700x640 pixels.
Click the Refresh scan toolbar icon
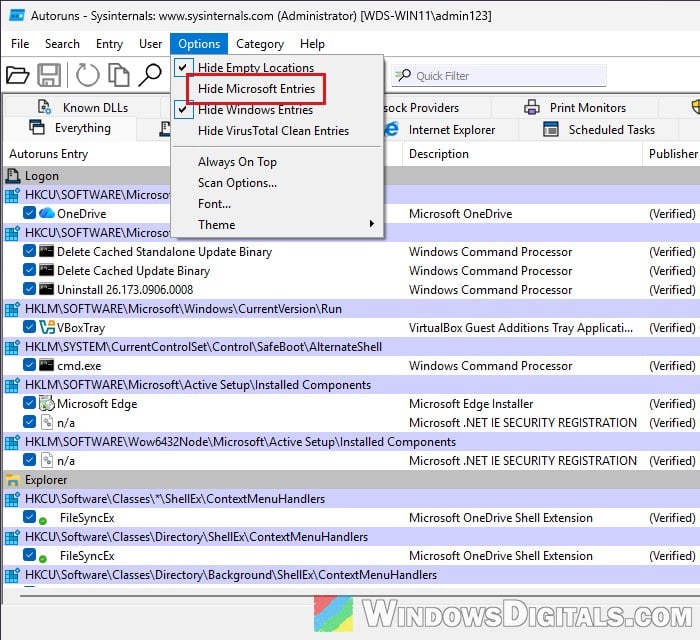pos(87,75)
